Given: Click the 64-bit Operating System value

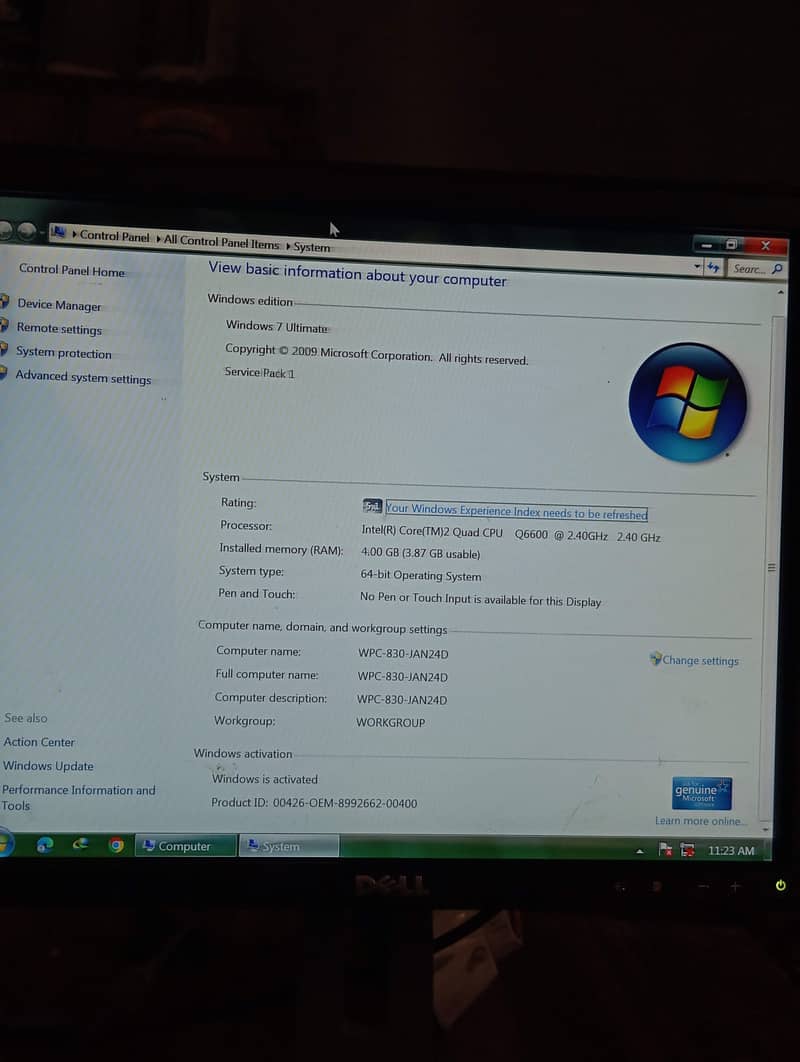Looking at the screenshot, I should 421,575.
